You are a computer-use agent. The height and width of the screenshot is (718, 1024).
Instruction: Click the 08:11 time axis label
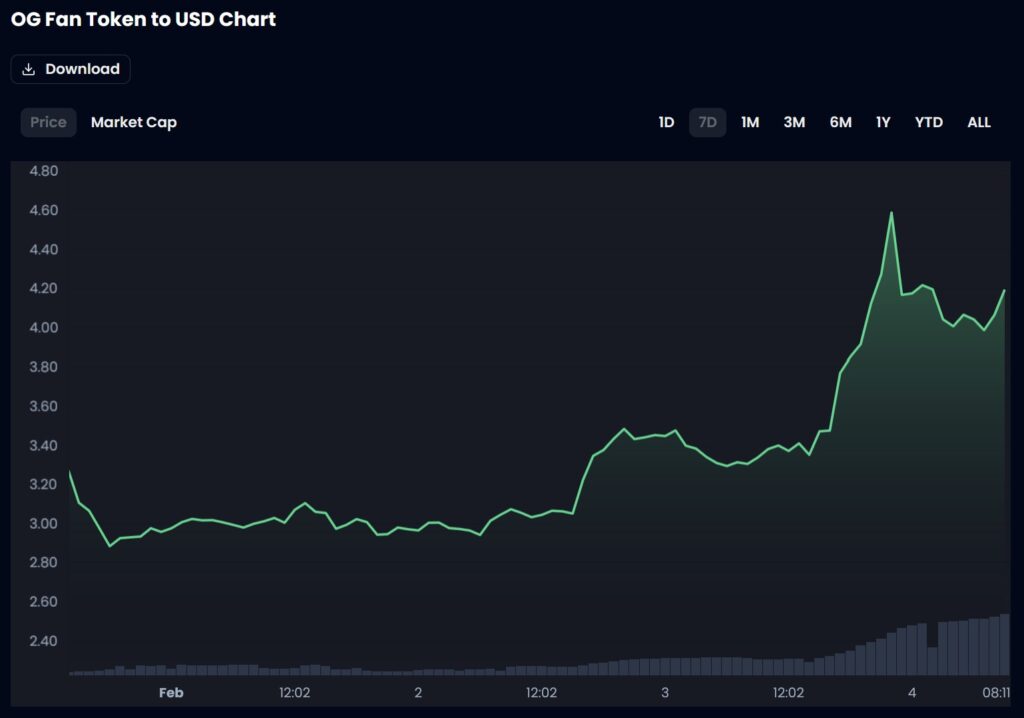point(996,692)
